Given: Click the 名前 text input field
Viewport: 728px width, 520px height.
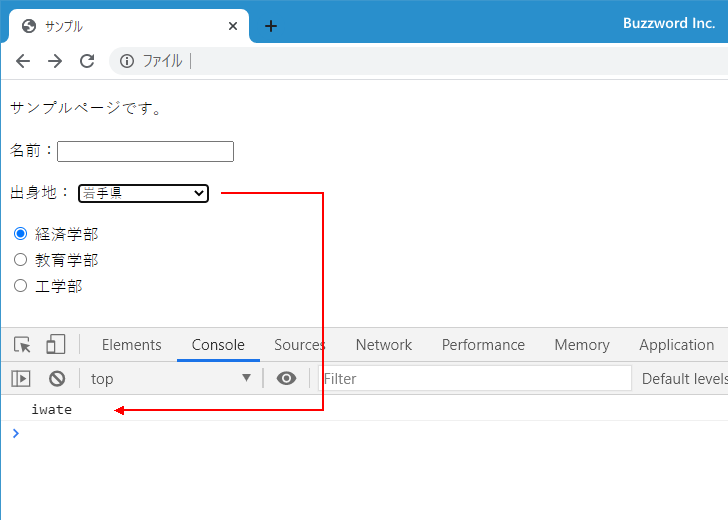Looking at the screenshot, I should (x=145, y=151).
